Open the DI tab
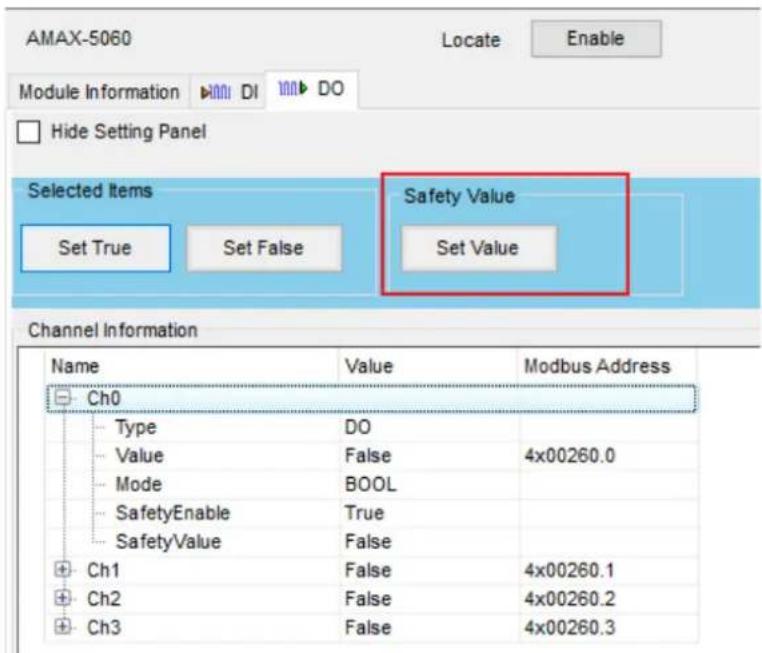The image size is (762, 653). [229, 92]
